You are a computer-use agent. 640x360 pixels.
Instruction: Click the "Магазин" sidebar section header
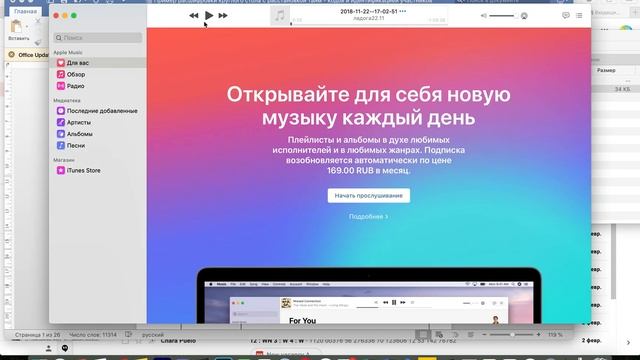click(x=64, y=160)
